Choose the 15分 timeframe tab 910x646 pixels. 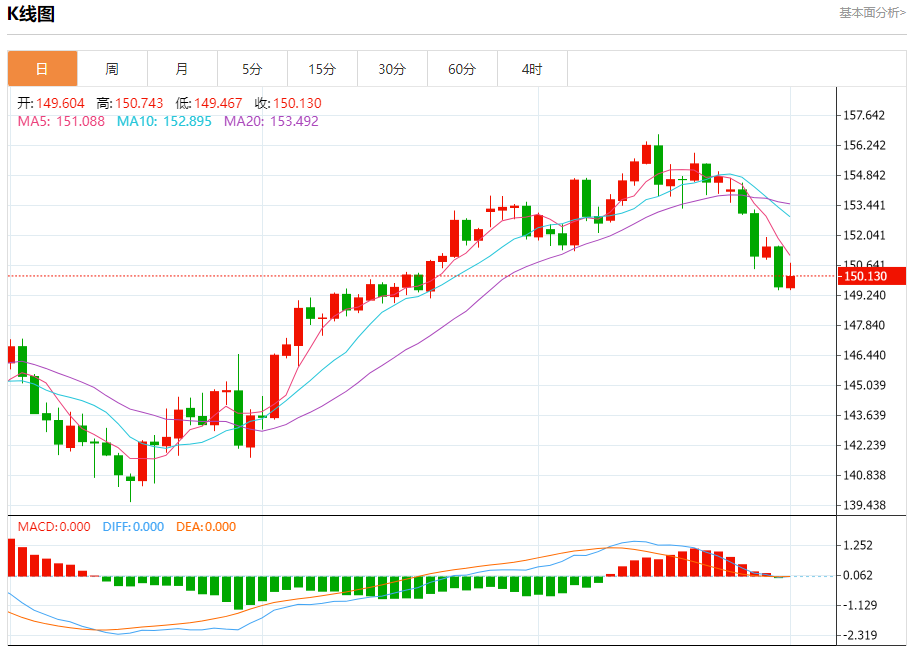click(x=322, y=69)
